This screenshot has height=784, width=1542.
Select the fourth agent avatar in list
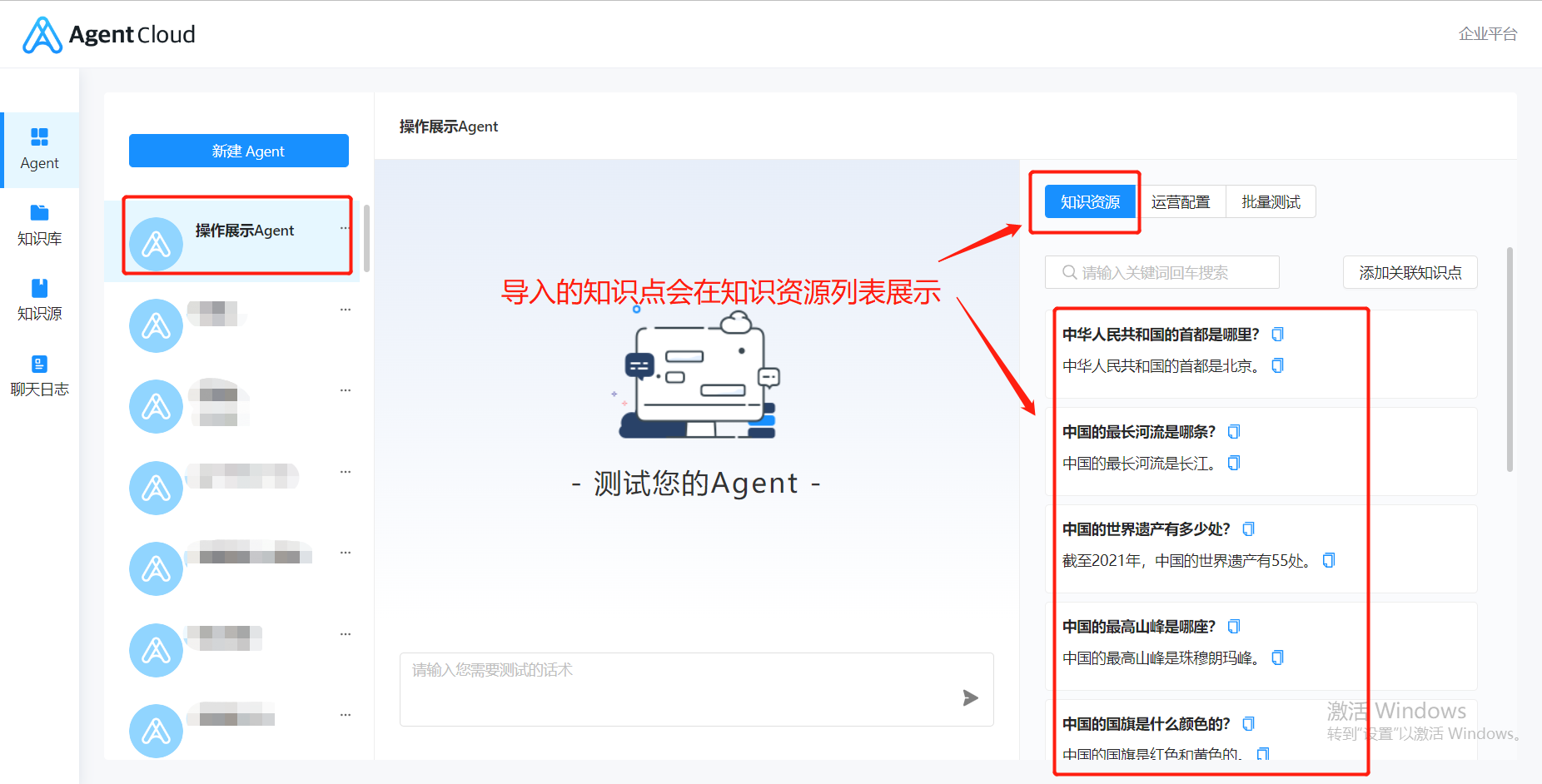pyautogui.click(x=156, y=488)
